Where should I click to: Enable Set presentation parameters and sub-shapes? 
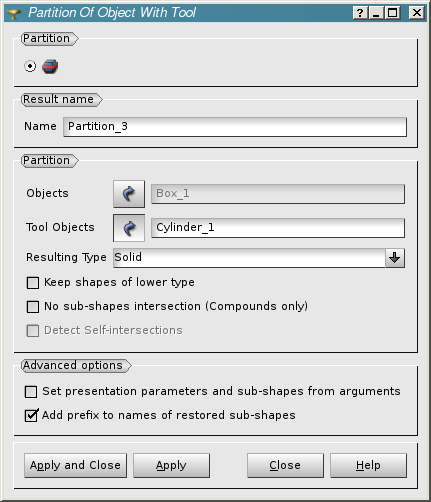(31, 392)
